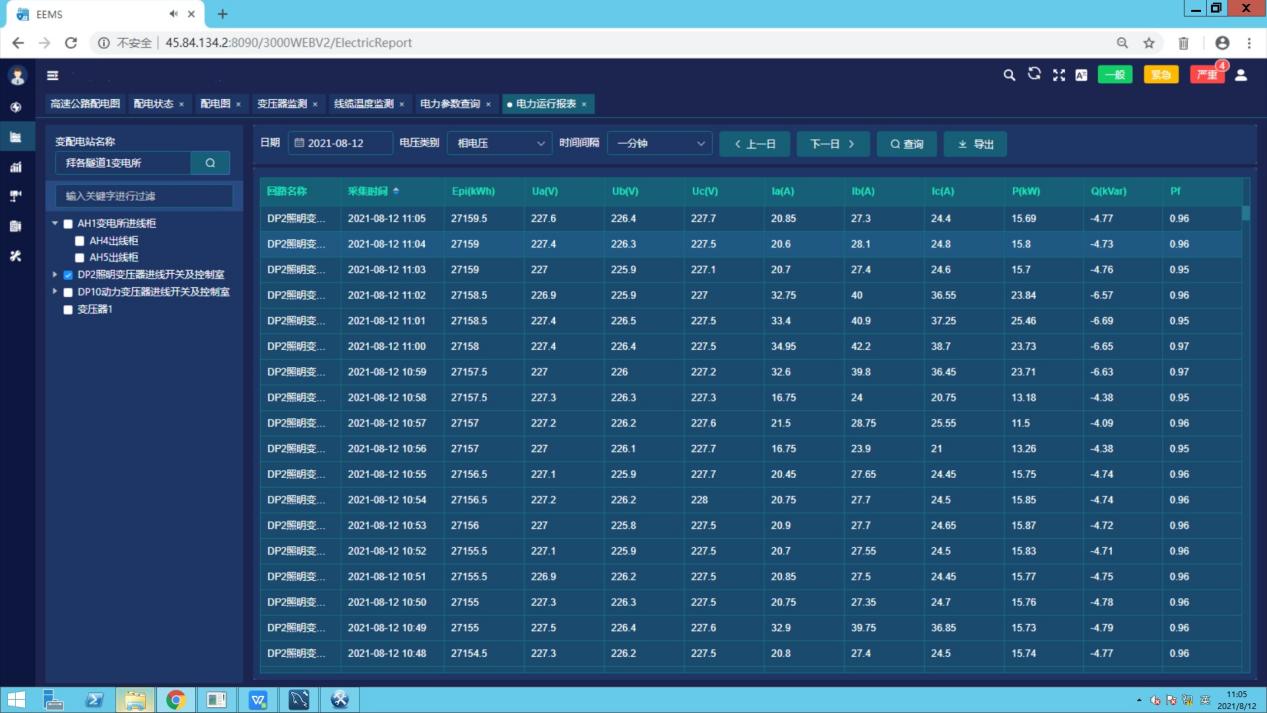The width and height of the screenshot is (1267, 713).
Task: Switch to the 变压器监测 tab
Action: pyautogui.click(x=281, y=104)
